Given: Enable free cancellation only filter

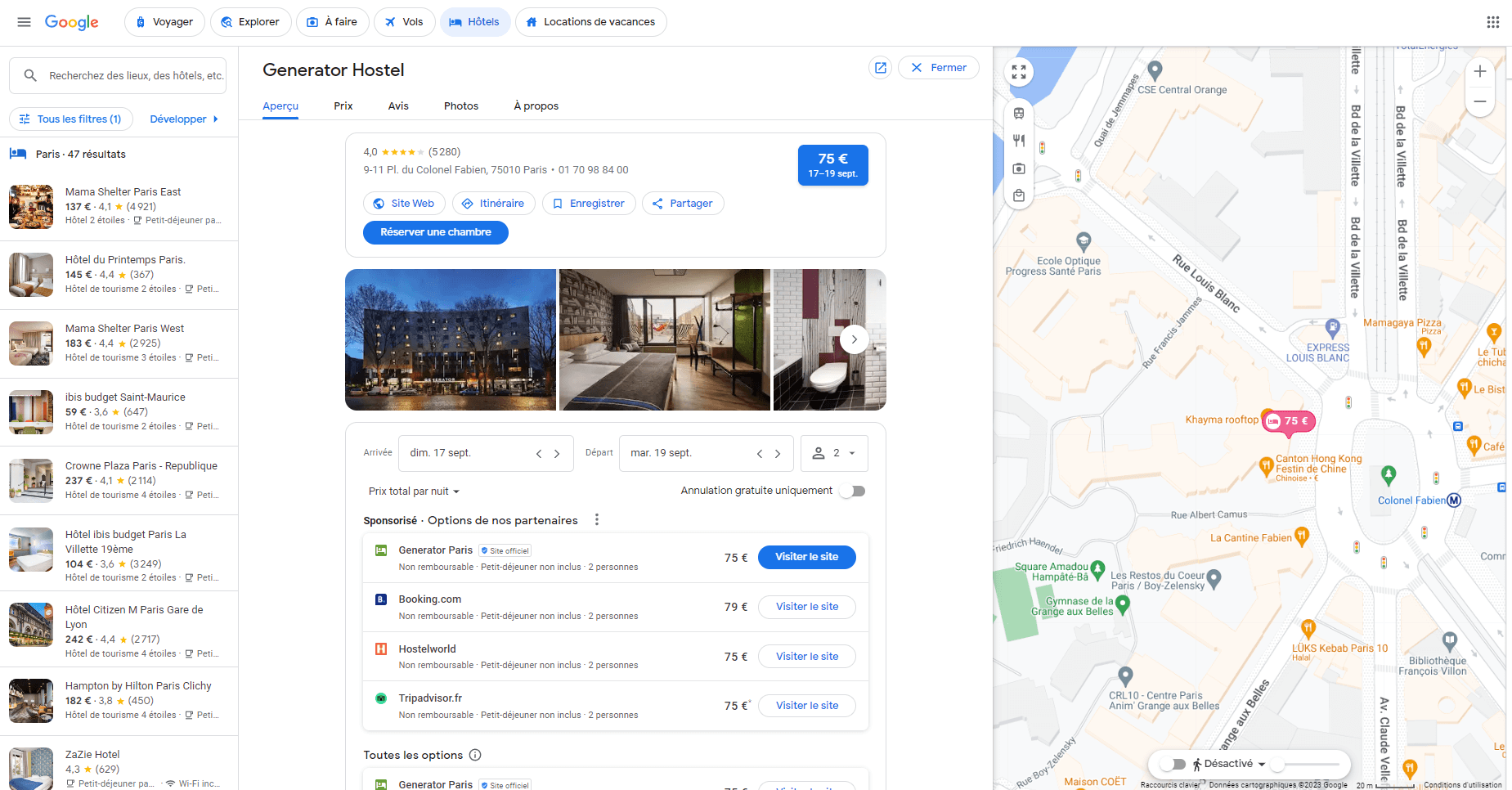Looking at the screenshot, I should (x=851, y=491).
